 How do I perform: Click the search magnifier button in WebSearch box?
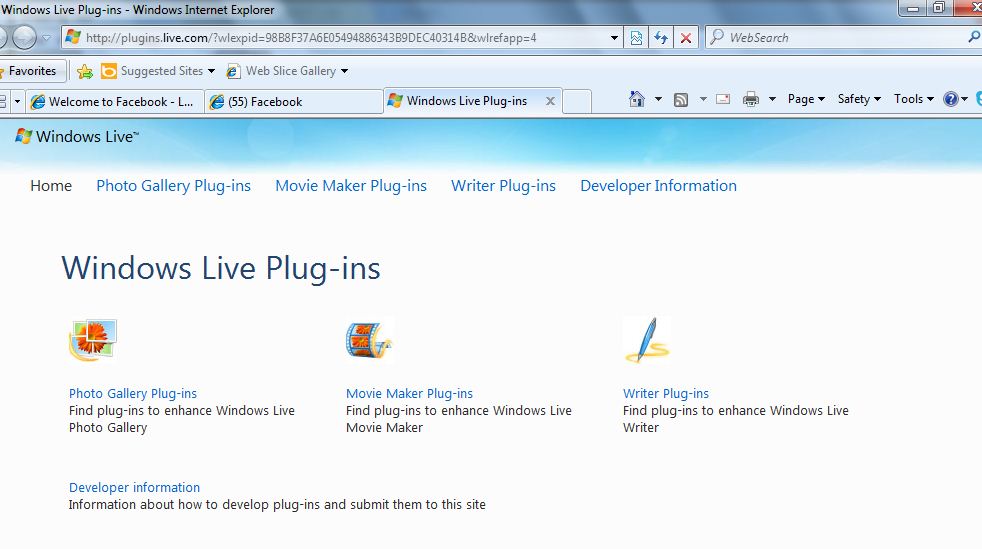point(974,38)
